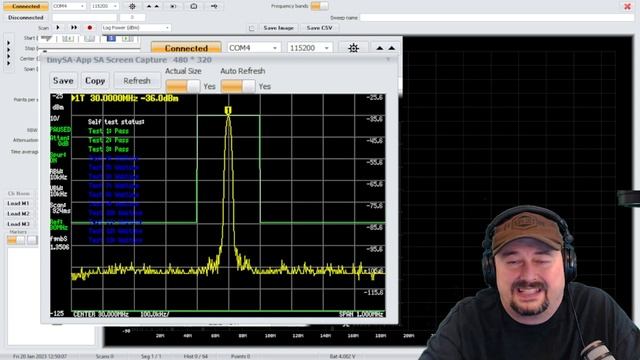Click the Save Image button

[278, 28]
